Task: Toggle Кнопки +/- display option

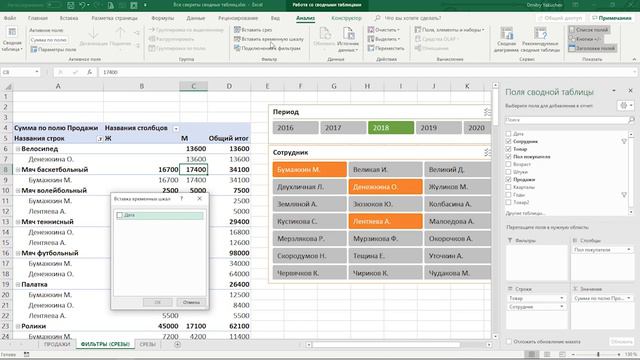Action: 586,39
